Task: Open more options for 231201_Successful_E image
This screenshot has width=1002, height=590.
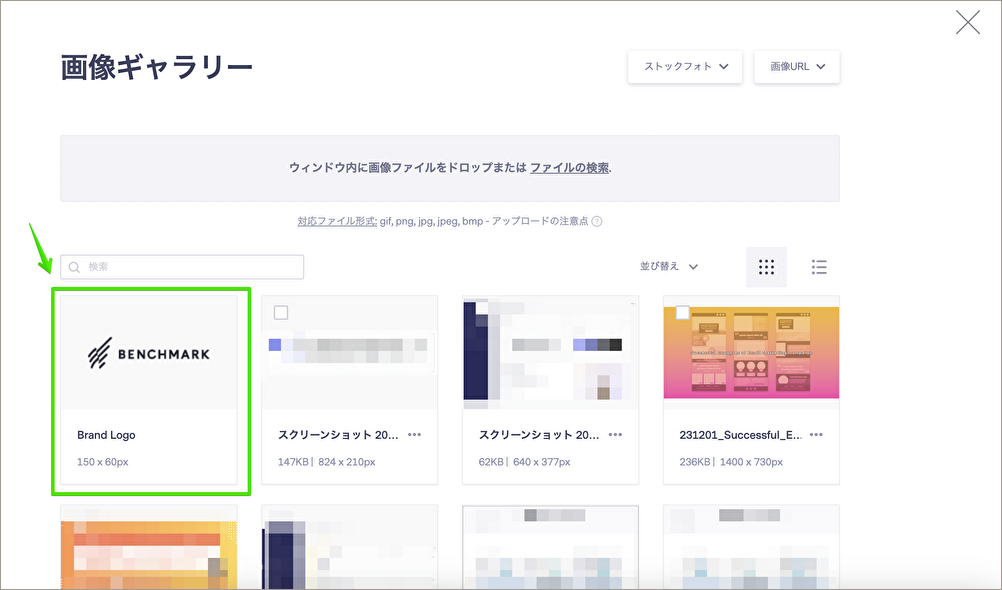Action: pos(816,435)
